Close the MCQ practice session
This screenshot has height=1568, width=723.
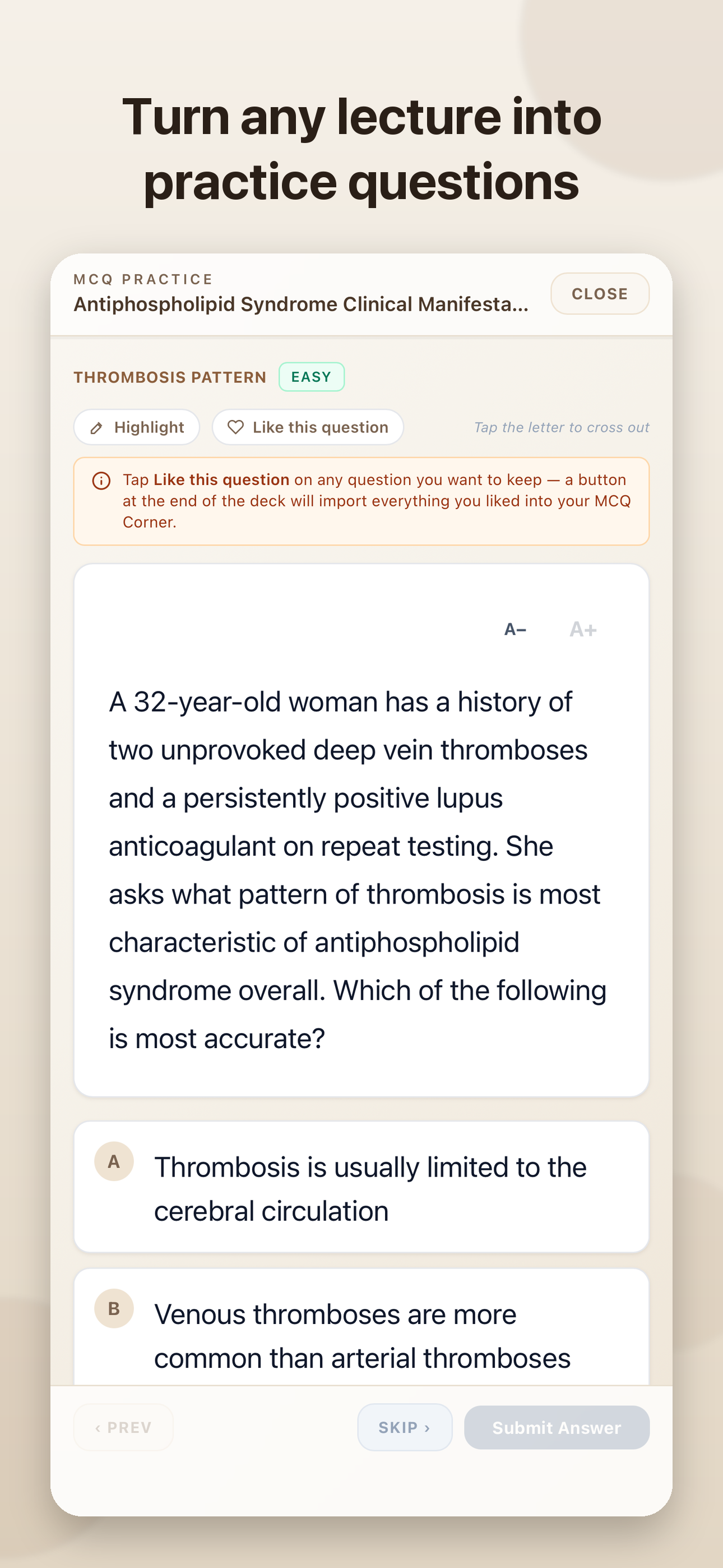[600, 294]
